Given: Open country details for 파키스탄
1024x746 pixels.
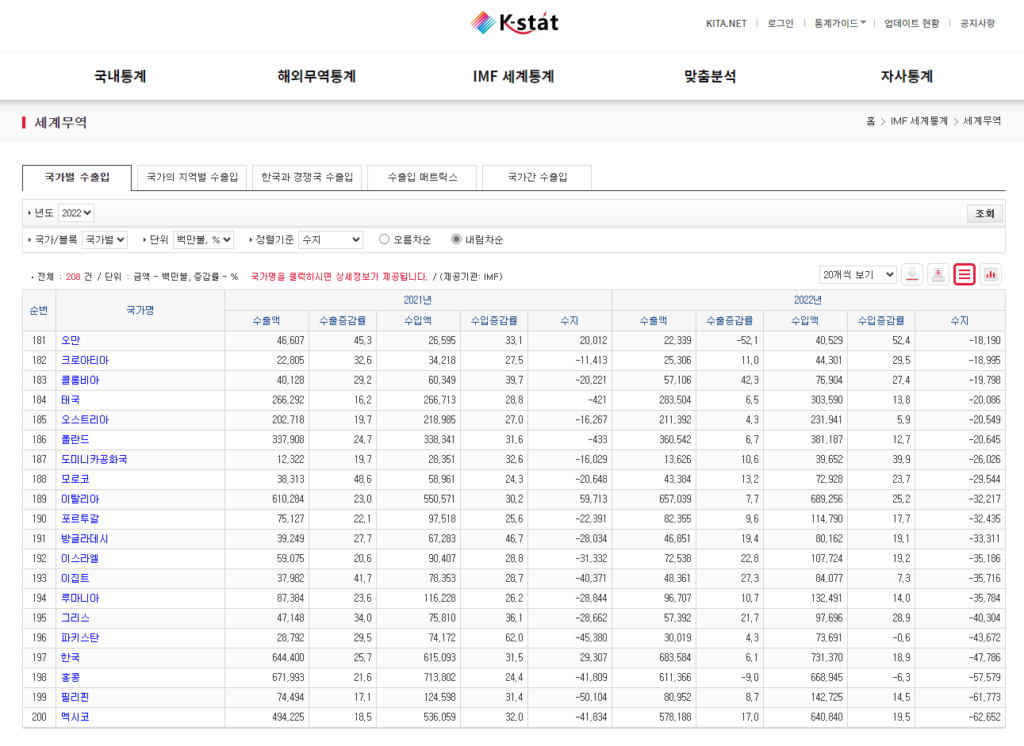Looking at the screenshot, I should [x=80, y=638].
